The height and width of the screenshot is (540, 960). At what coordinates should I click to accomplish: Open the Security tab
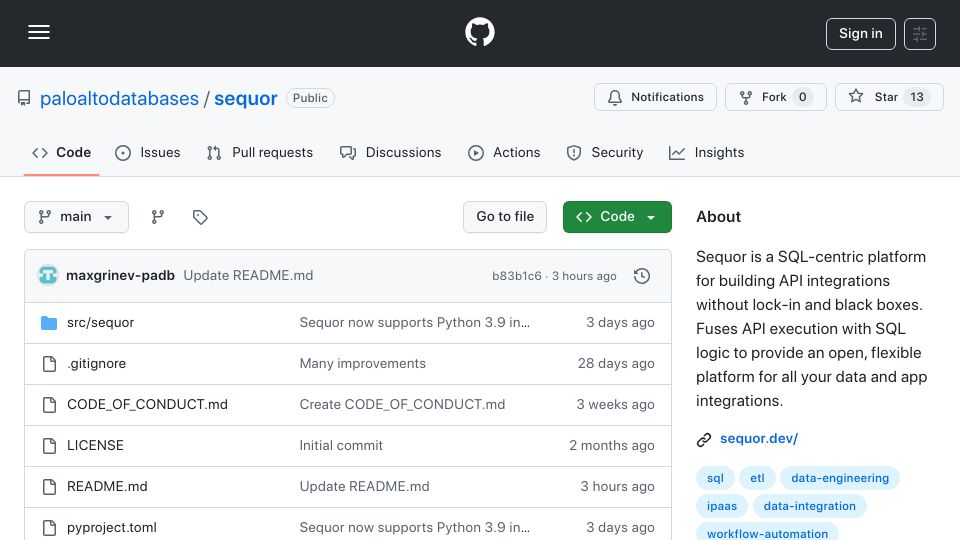[605, 152]
